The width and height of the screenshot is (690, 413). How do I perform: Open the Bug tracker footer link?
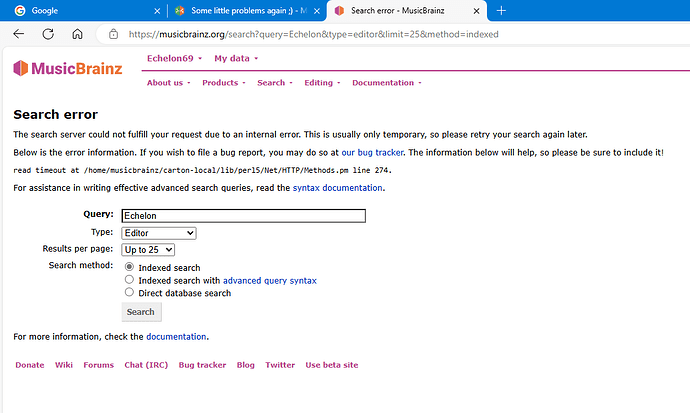[x=202, y=365]
